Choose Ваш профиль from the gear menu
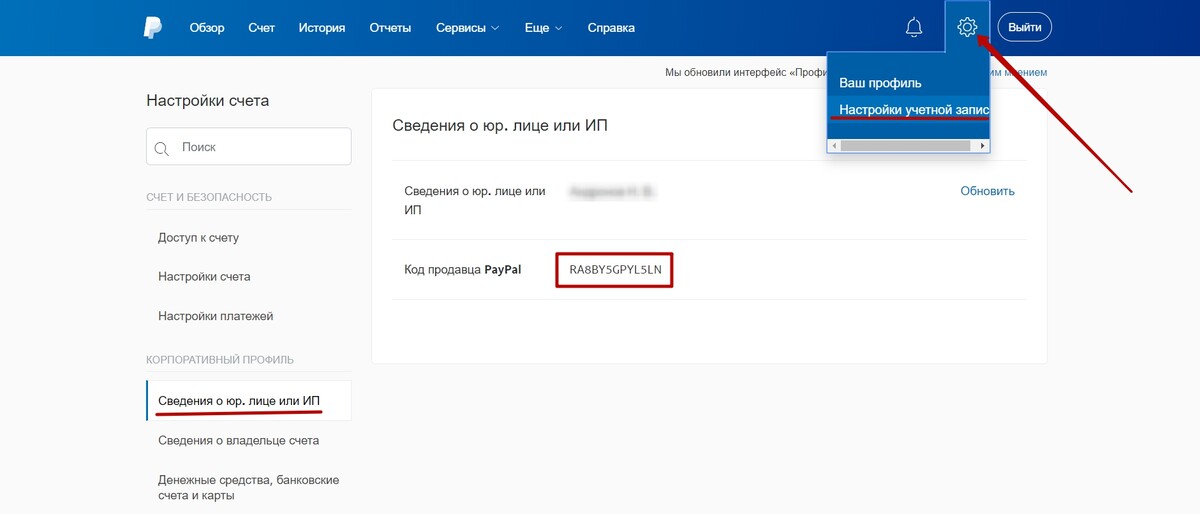The height and width of the screenshot is (514, 1200). (x=880, y=83)
